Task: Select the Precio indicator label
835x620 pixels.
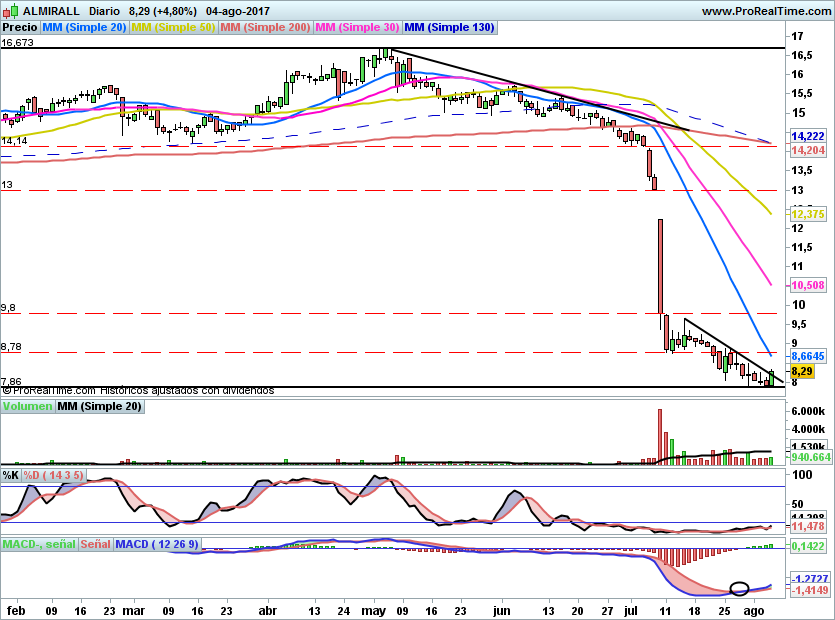Action: pos(20,27)
